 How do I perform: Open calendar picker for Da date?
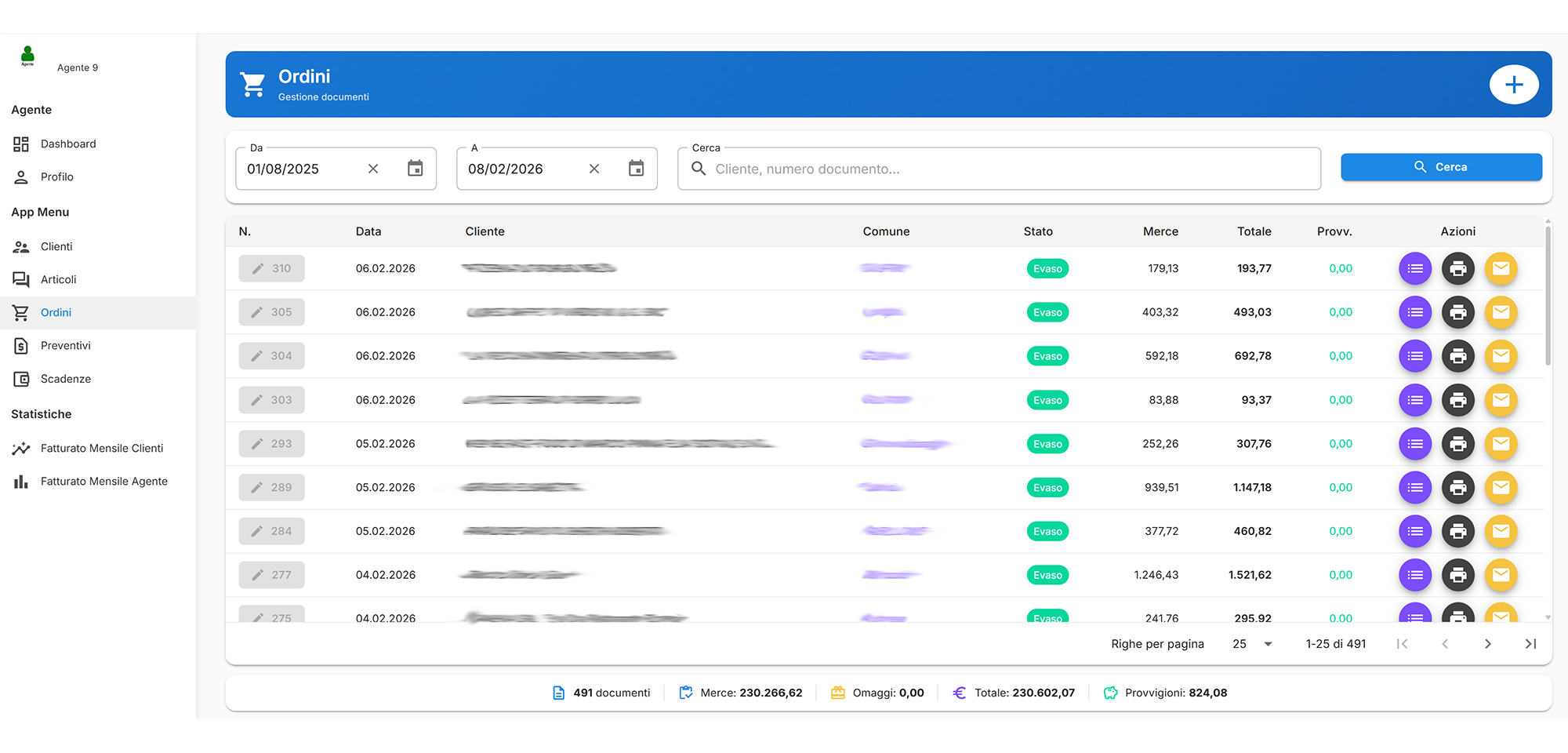pos(415,169)
